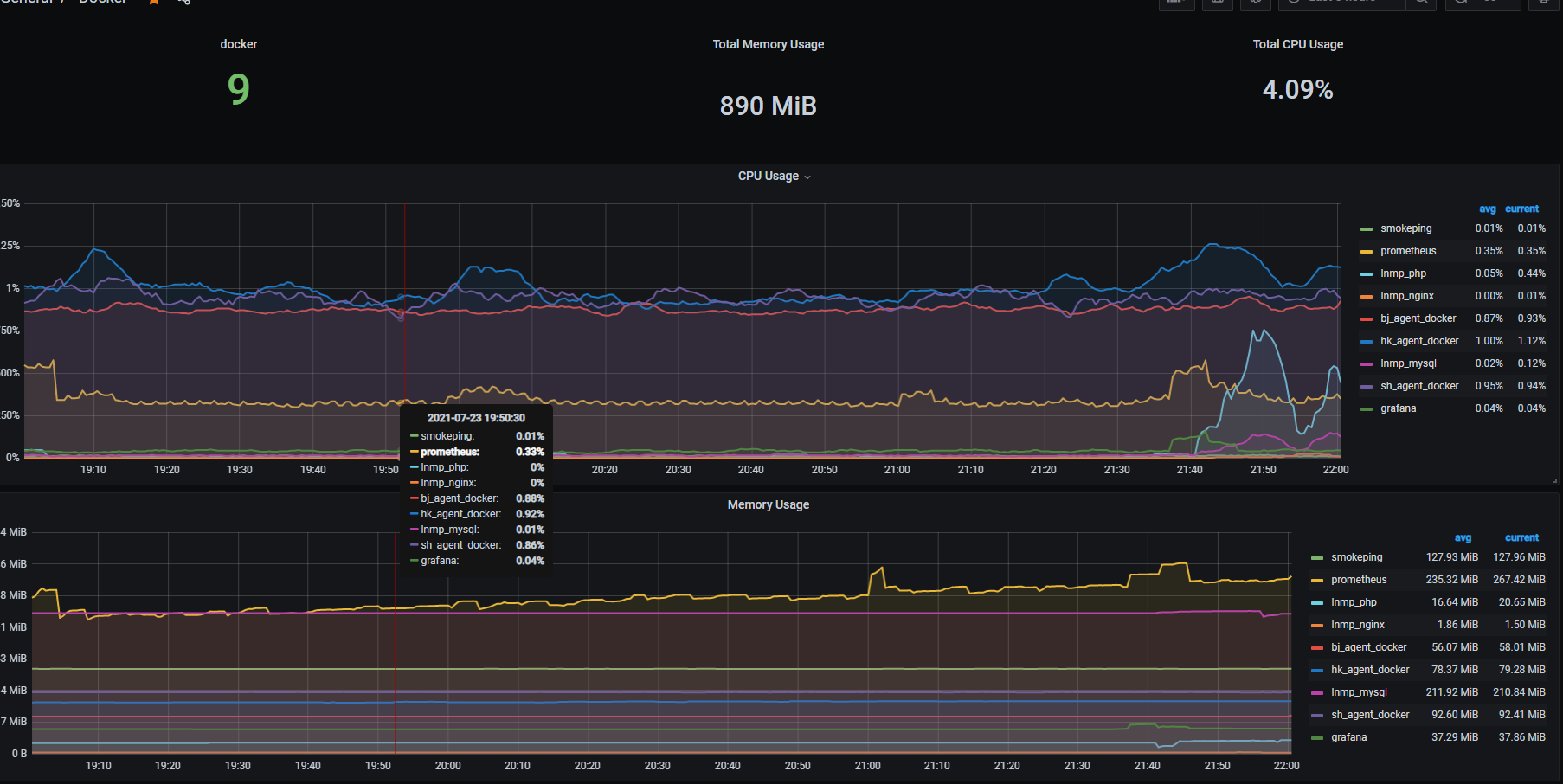Click smokeping avg value 127.93 MiB
The image size is (1563, 784).
pos(1451,557)
